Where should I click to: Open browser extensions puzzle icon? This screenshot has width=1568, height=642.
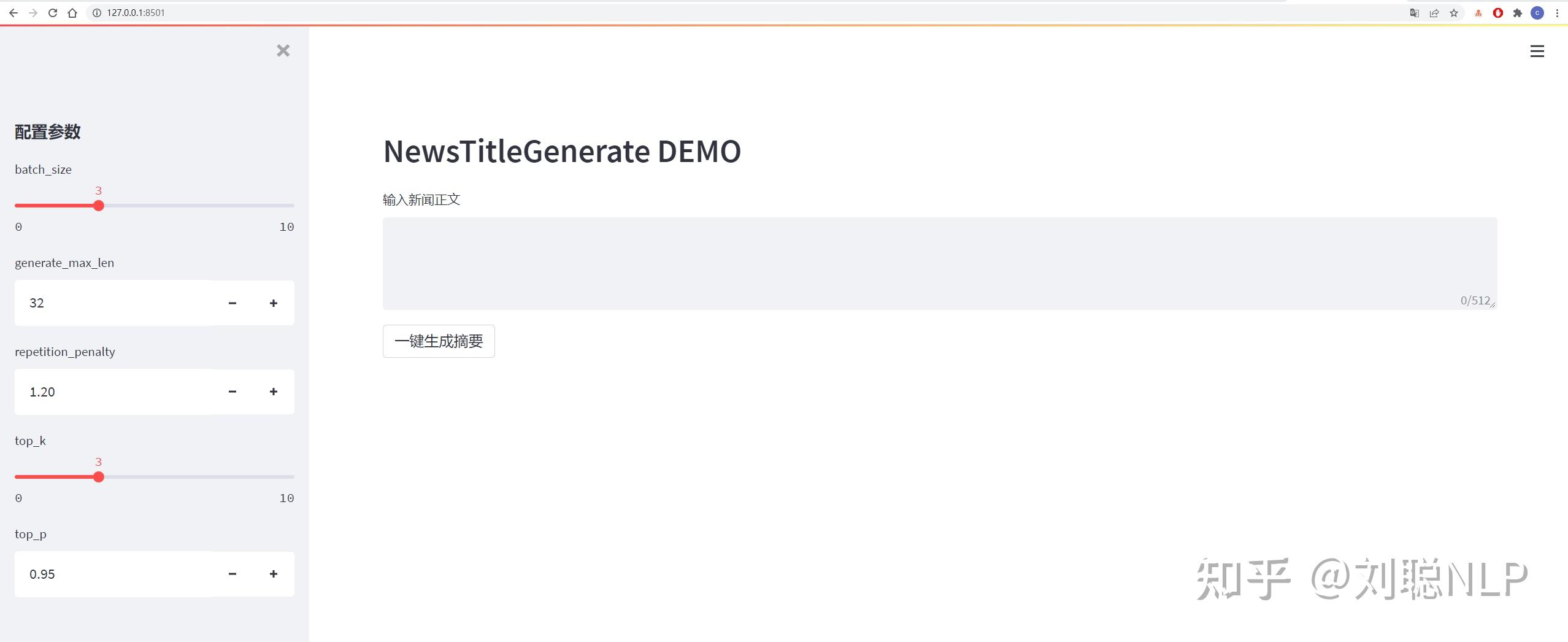point(1518,13)
